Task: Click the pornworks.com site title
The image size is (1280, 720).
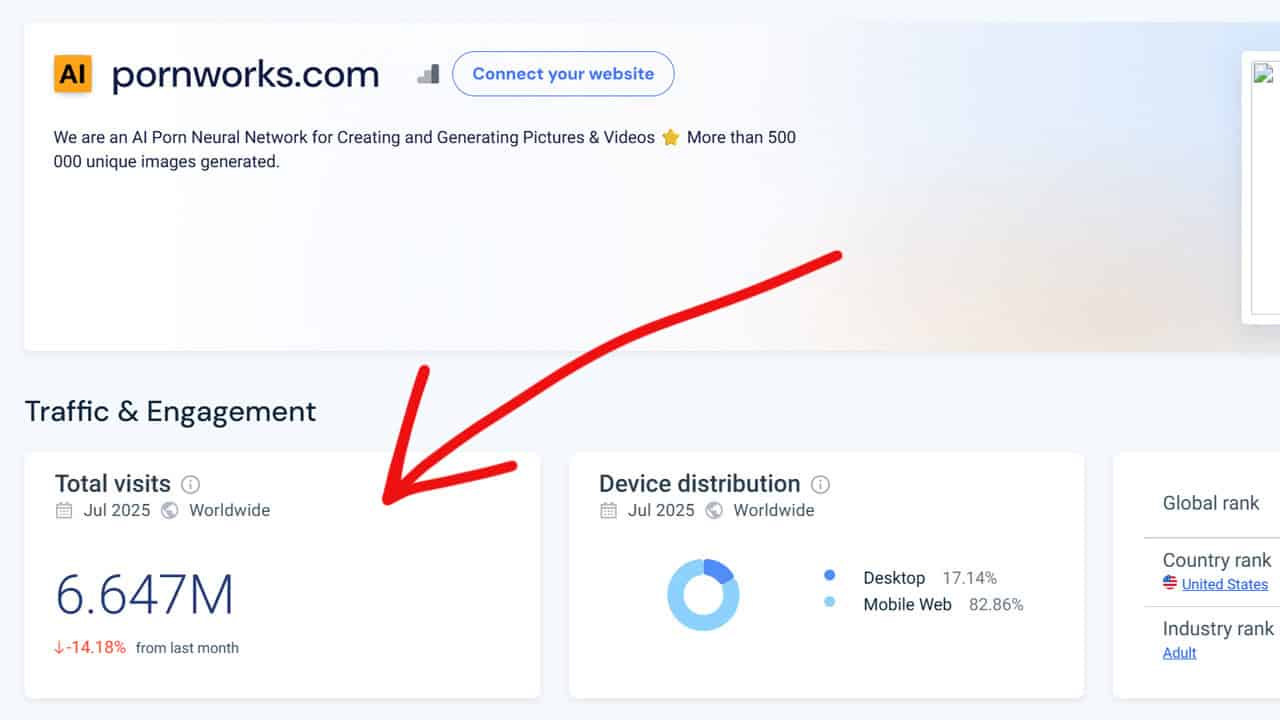Action: click(245, 75)
